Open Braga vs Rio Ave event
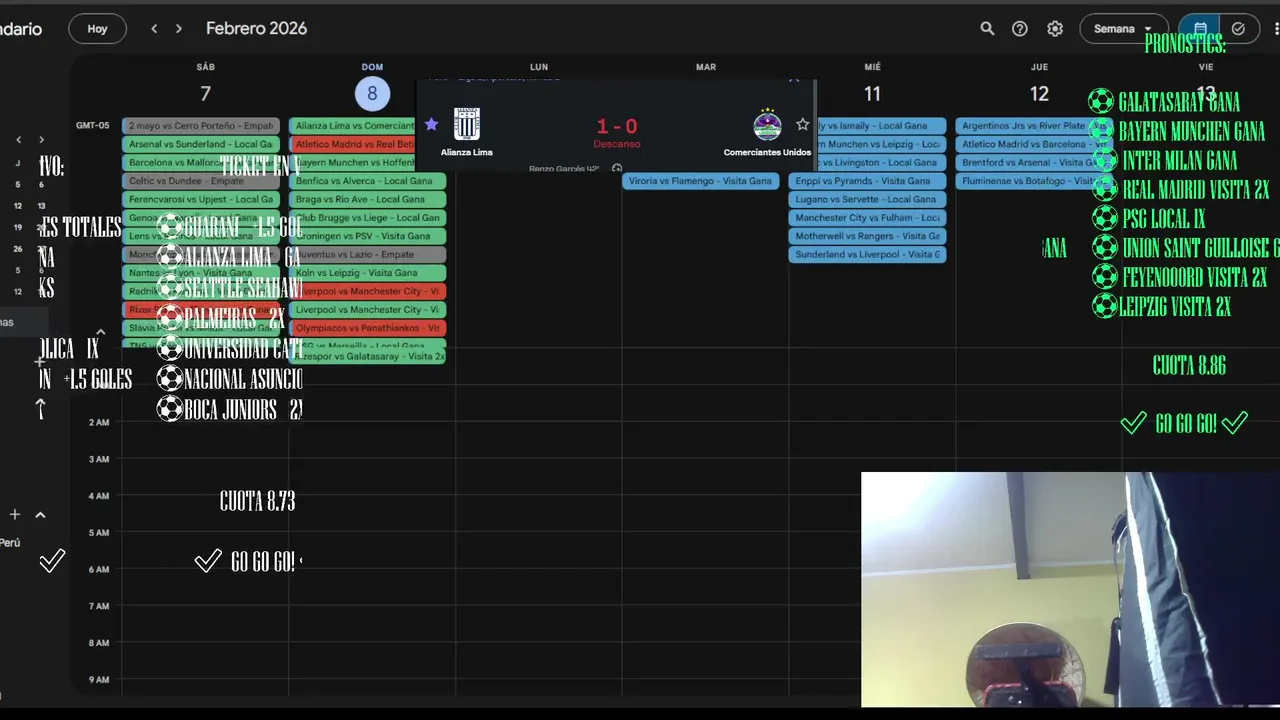The width and height of the screenshot is (1280, 720). click(368, 199)
